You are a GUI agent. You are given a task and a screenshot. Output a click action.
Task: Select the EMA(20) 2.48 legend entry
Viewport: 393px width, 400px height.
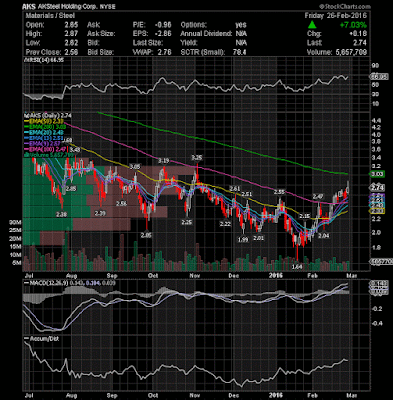click(45, 132)
